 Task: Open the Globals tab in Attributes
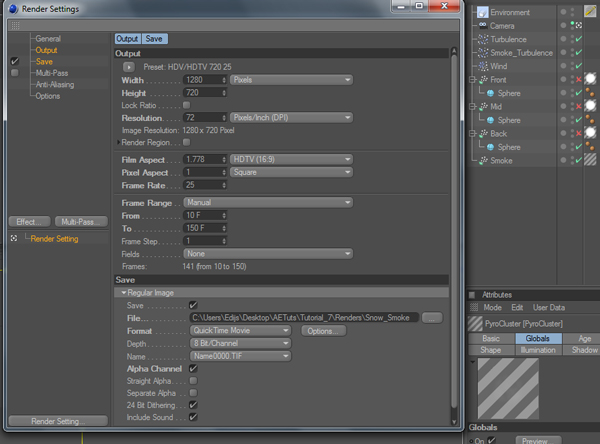pyautogui.click(x=532, y=339)
